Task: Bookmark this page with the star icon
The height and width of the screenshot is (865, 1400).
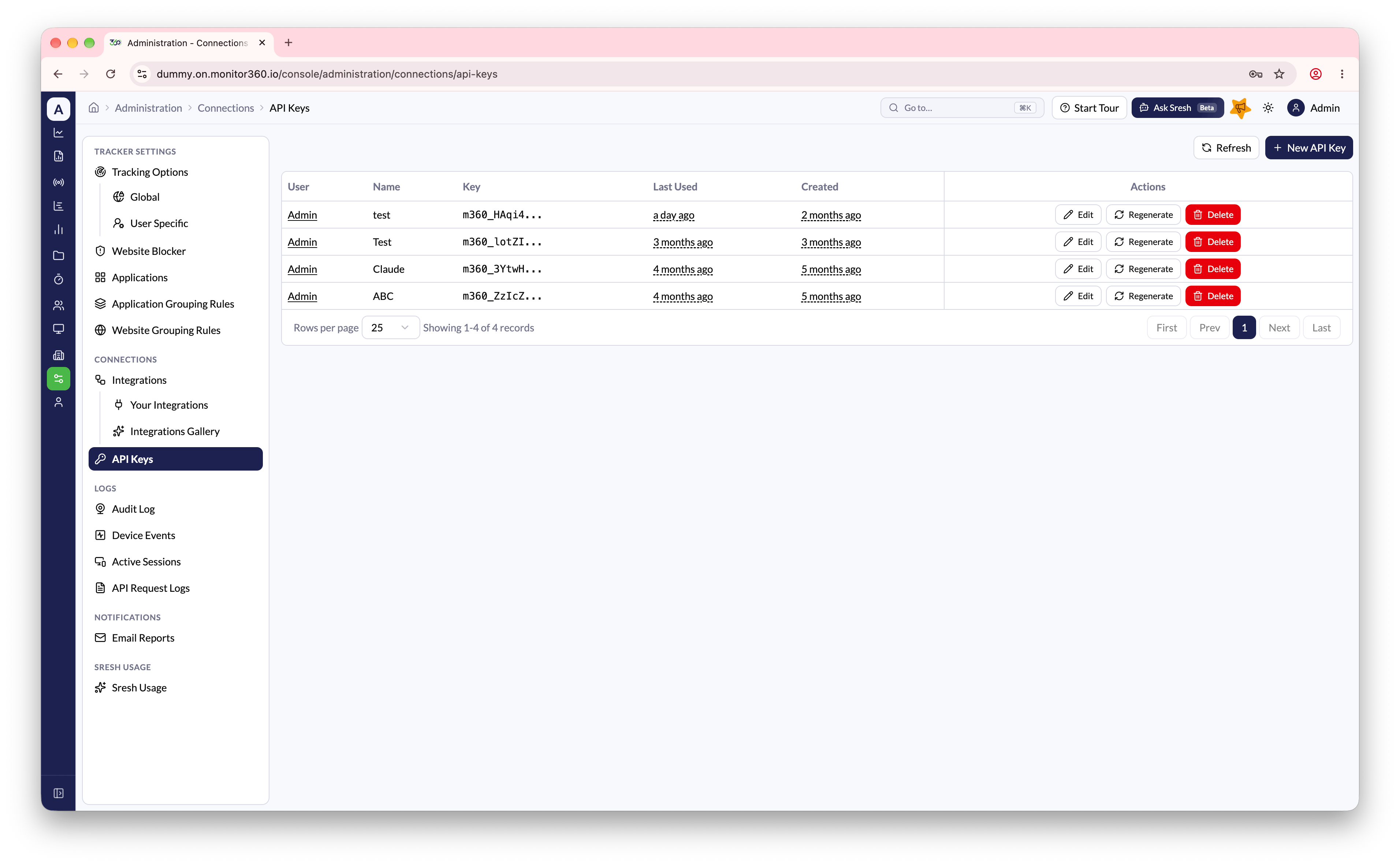Action: 1279,74
